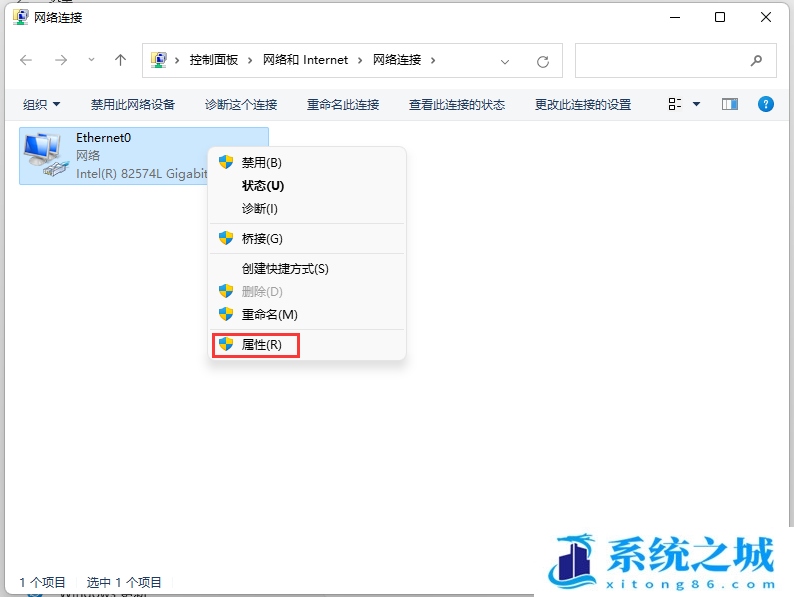Go up one folder level

point(120,60)
